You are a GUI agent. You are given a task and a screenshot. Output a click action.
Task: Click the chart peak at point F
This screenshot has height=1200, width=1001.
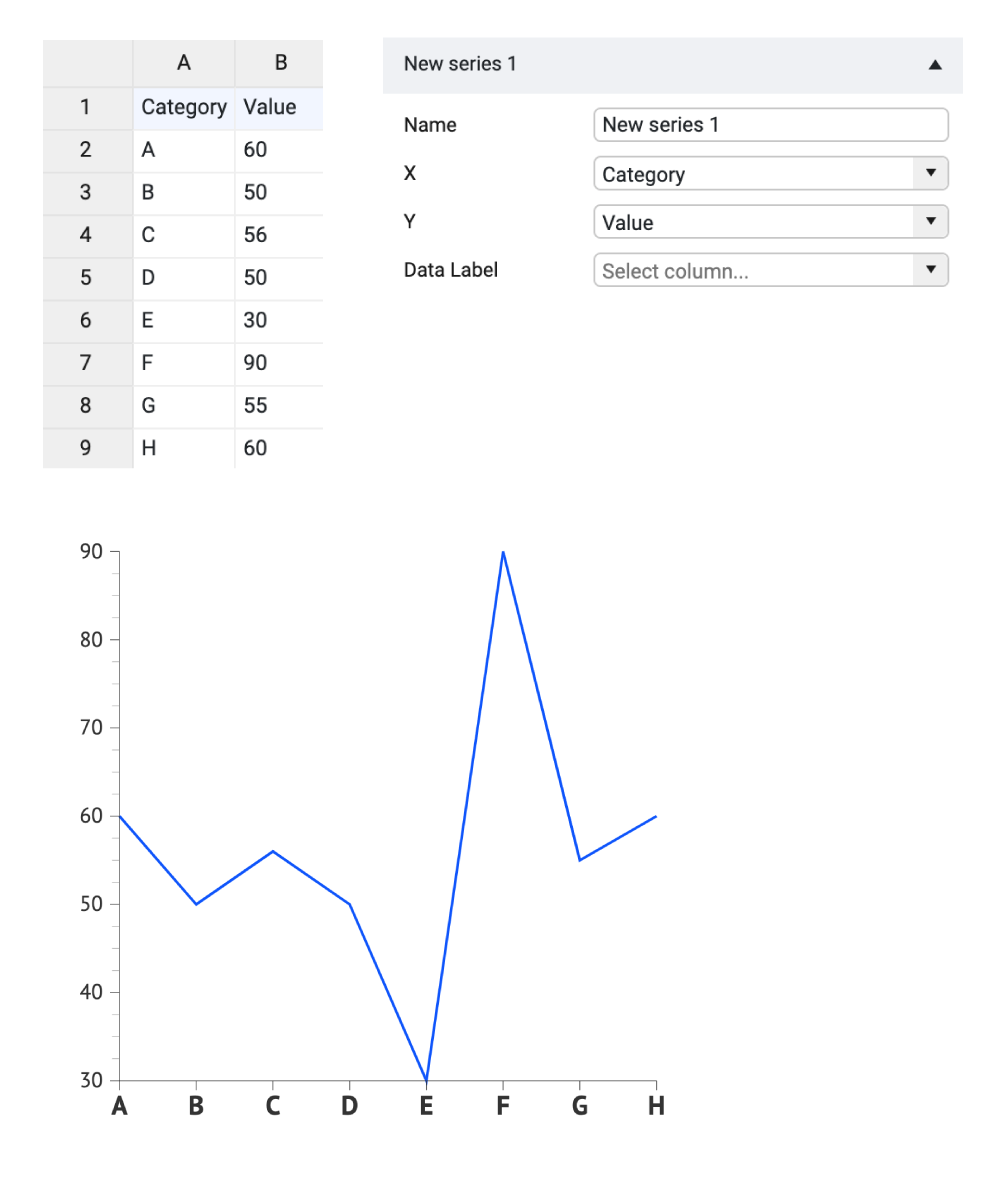503,551
